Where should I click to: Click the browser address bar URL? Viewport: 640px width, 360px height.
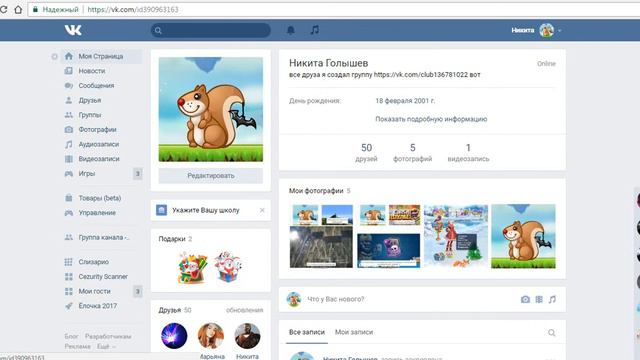pyautogui.click(x=133, y=9)
